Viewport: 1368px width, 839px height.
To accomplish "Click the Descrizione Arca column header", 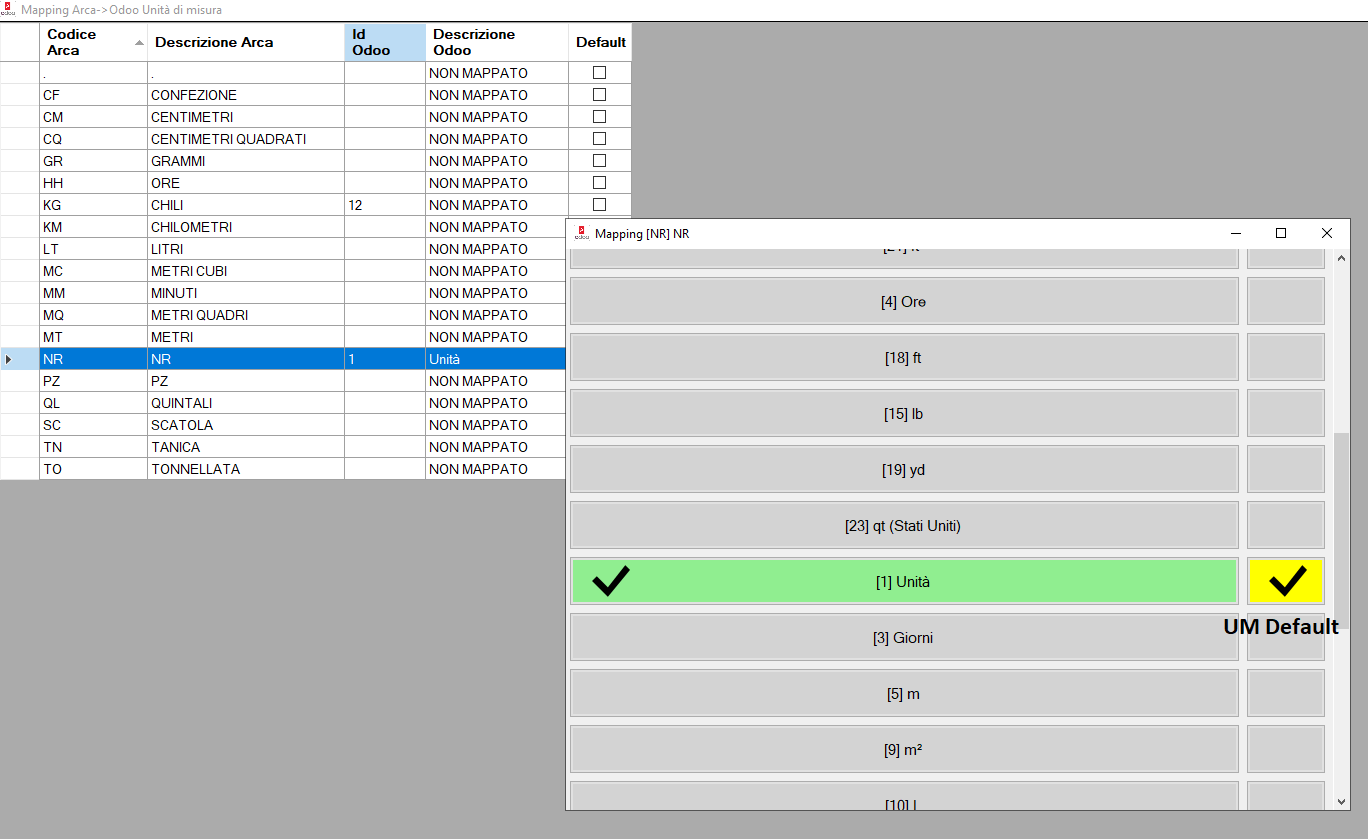I will [x=245, y=42].
